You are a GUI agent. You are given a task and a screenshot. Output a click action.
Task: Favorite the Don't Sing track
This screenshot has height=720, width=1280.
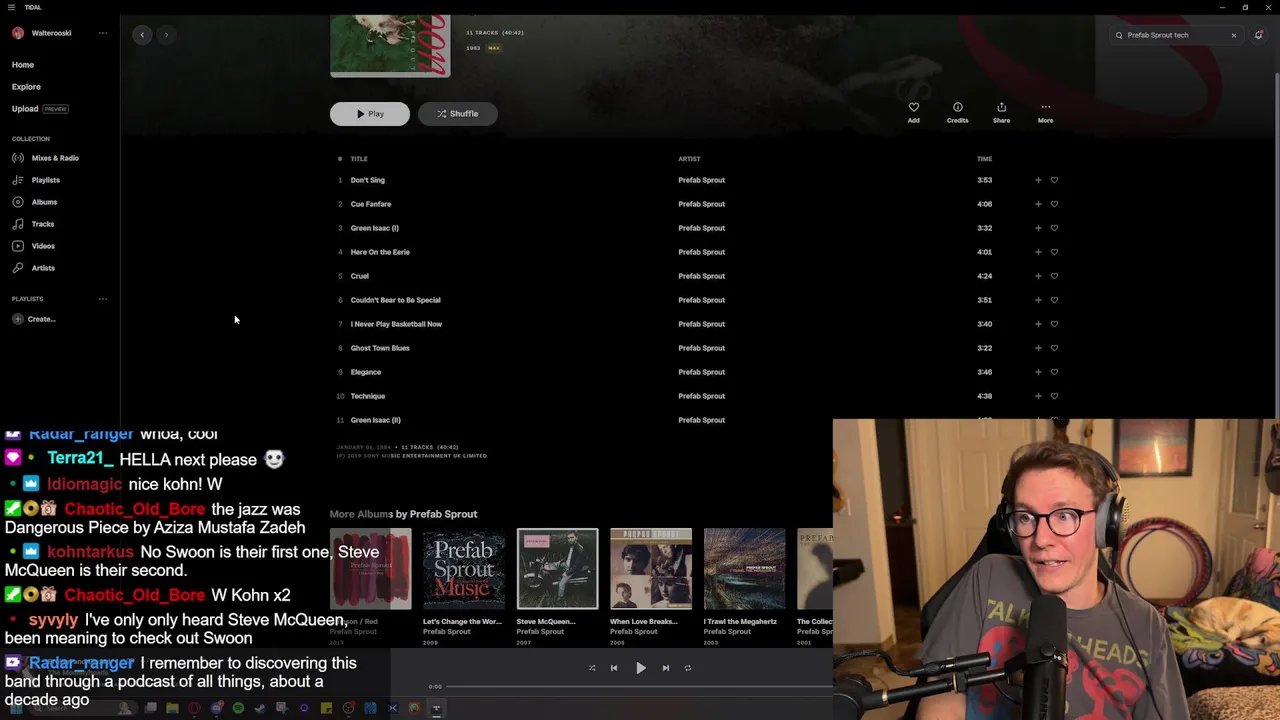tap(1054, 180)
